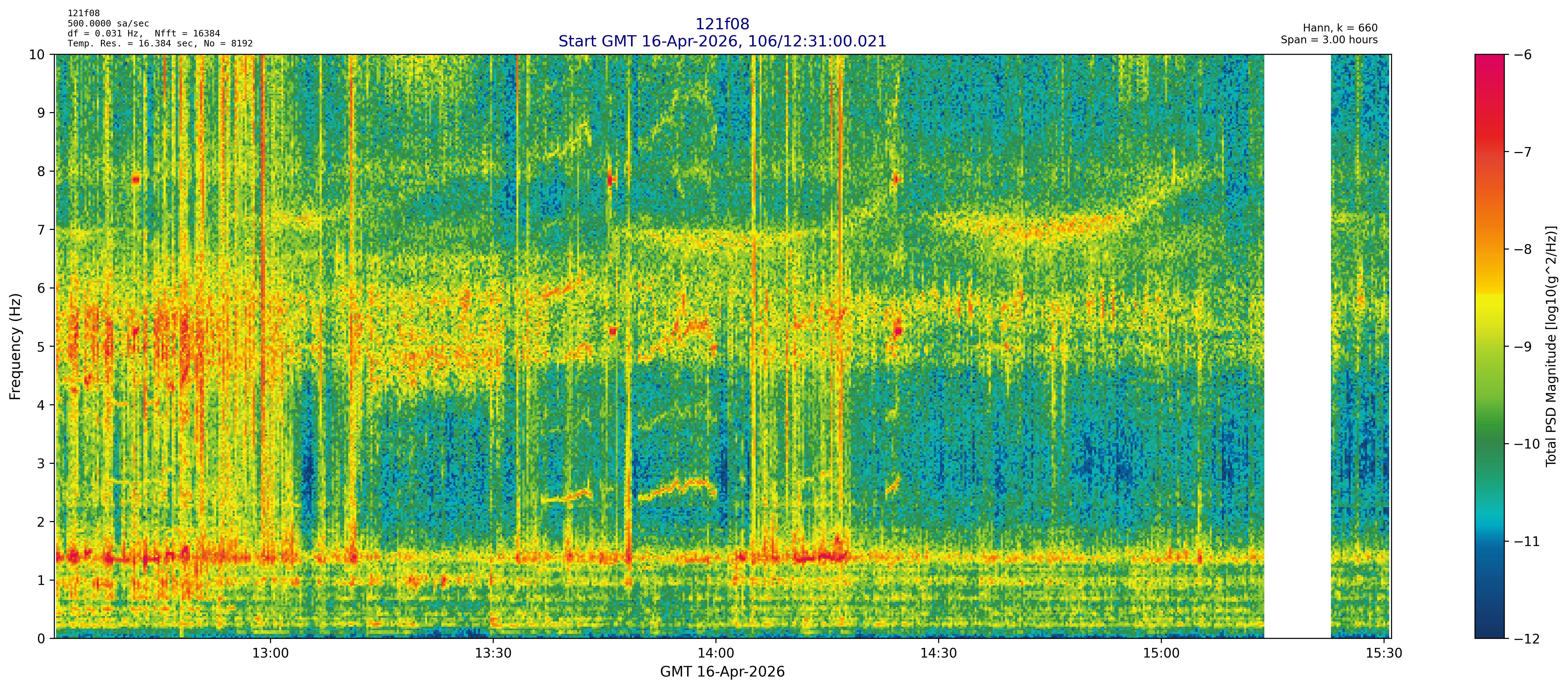Click the 13:00 time axis label

click(270, 654)
